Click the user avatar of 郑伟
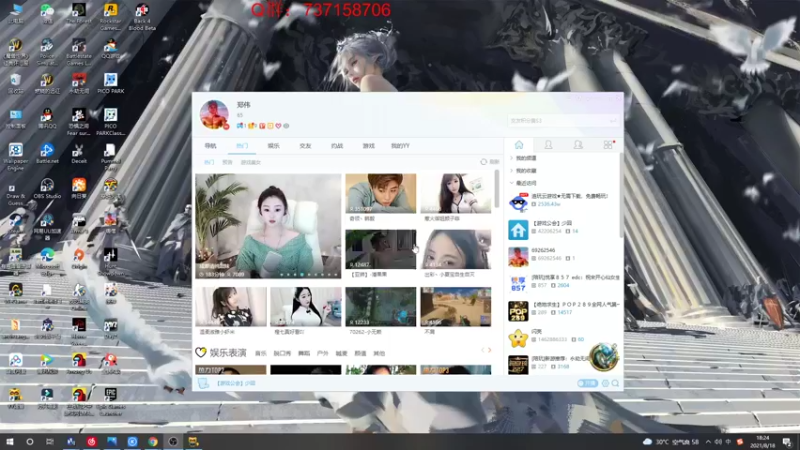Screen dimensions: 800x450 pos(214,115)
